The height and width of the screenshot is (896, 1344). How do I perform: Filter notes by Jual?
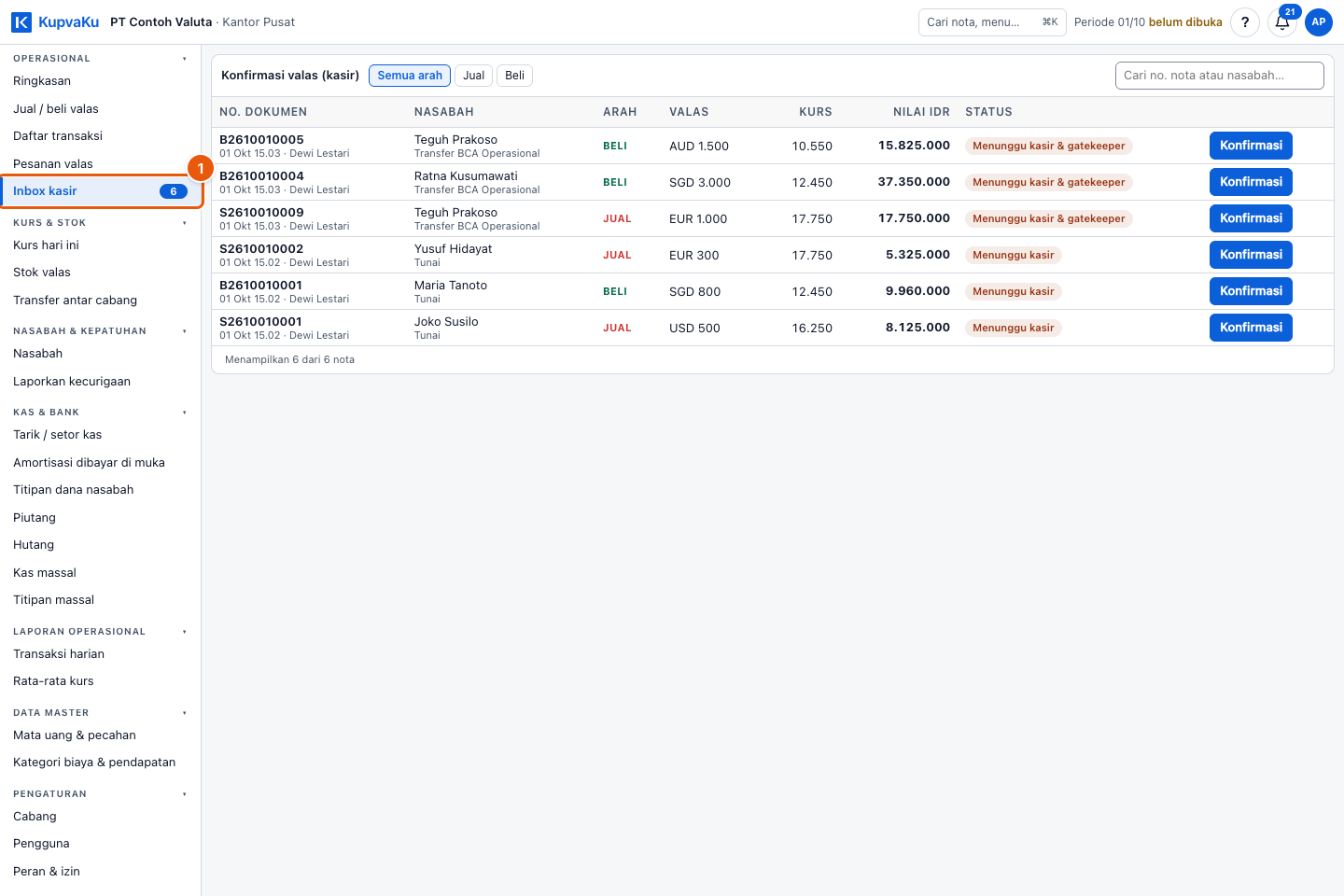click(x=474, y=76)
